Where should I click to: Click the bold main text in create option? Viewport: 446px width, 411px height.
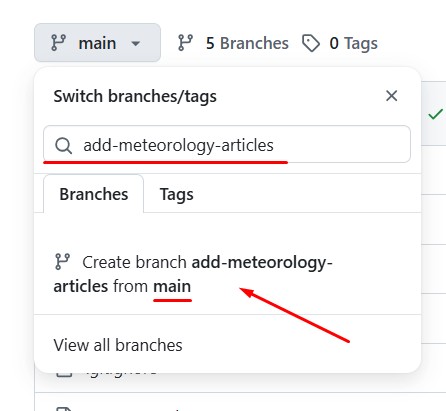coord(172,286)
